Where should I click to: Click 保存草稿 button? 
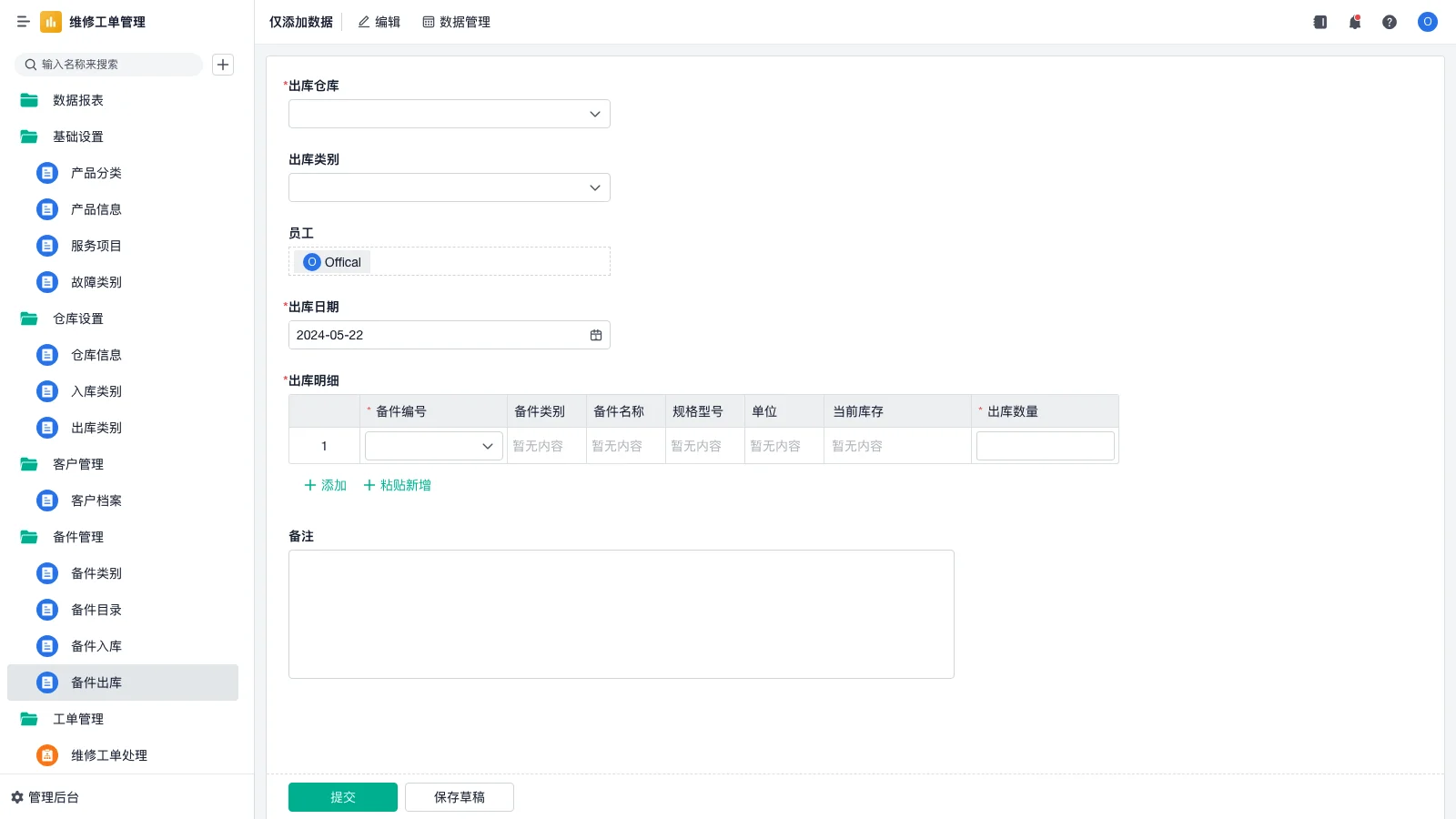click(x=460, y=797)
